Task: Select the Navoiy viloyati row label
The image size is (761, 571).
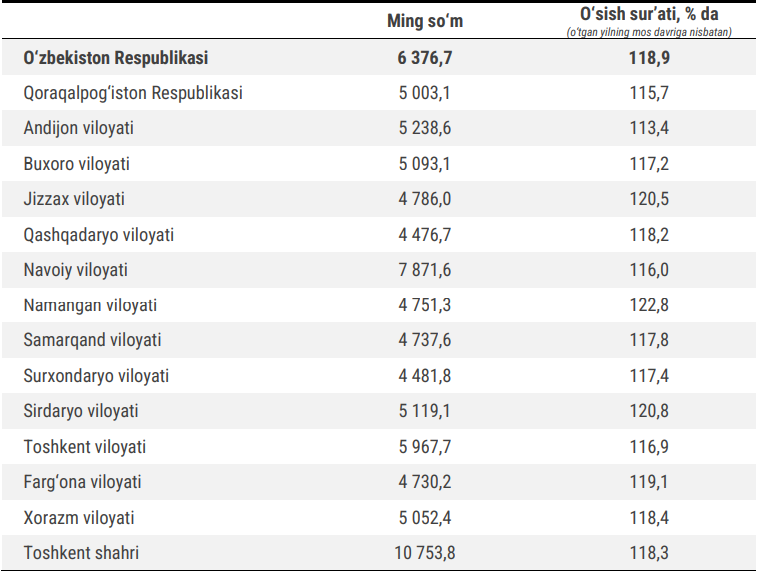Action: [76, 270]
